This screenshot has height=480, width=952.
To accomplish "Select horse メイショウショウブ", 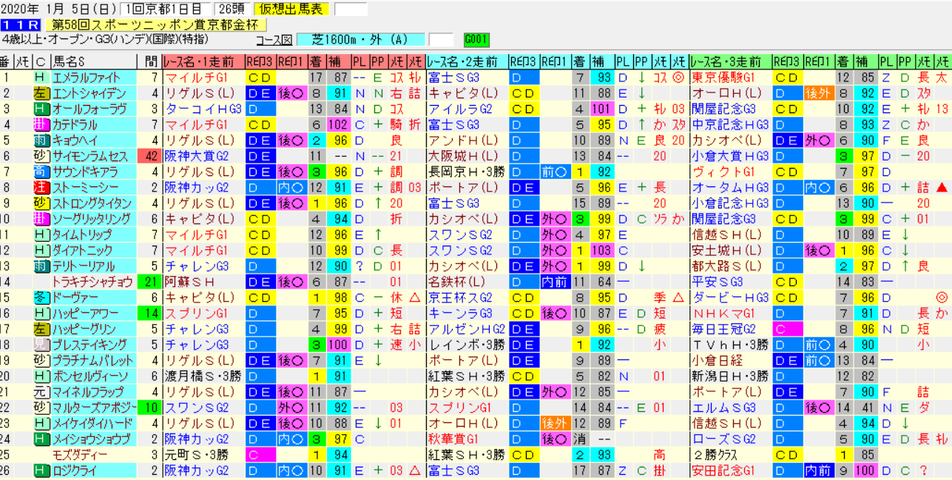I will click(x=93, y=439).
